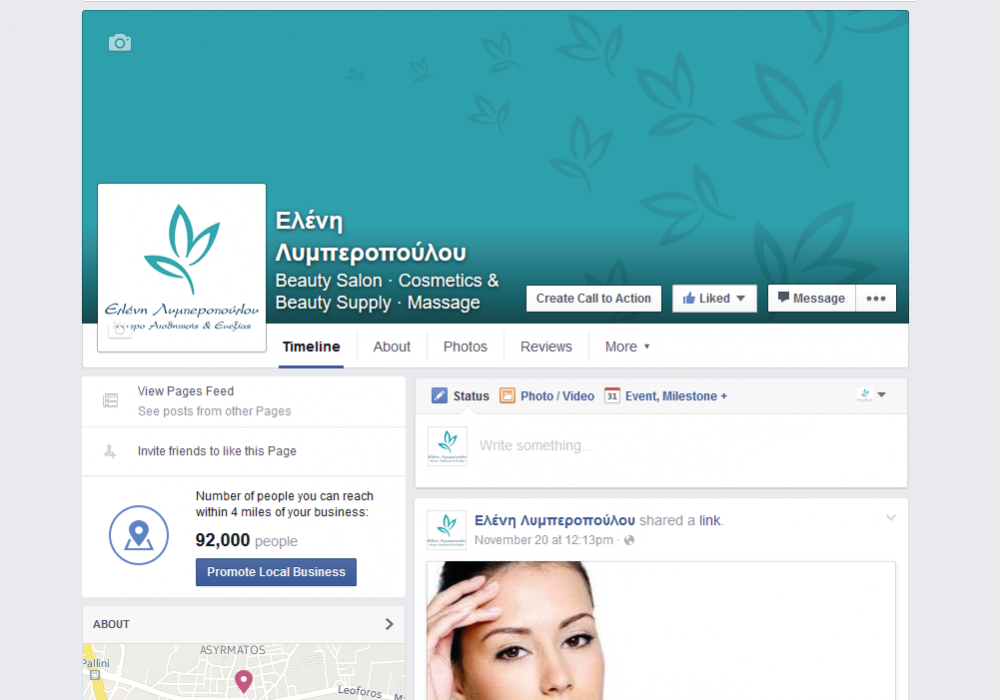Click the Promote Local Business button
The height and width of the screenshot is (700, 1000).
pyautogui.click(x=276, y=572)
